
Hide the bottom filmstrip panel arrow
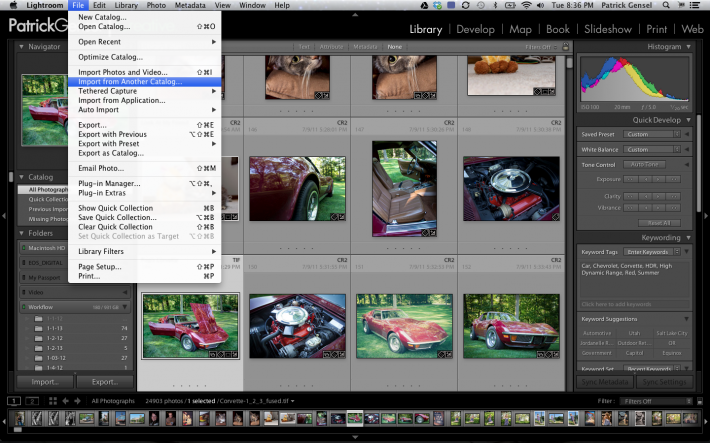(x=355, y=437)
